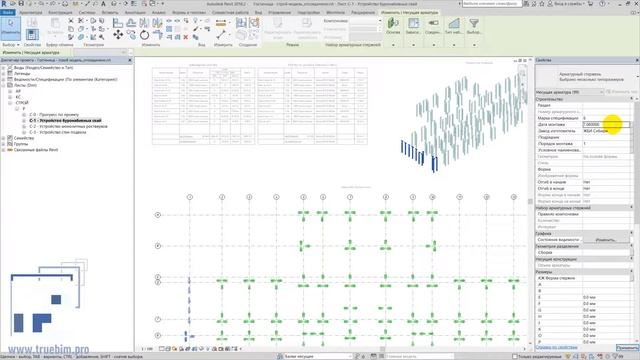This screenshot has height=360, width=640.
Task: Click the 'Дата монтажа' value input field
Action: pos(606,124)
